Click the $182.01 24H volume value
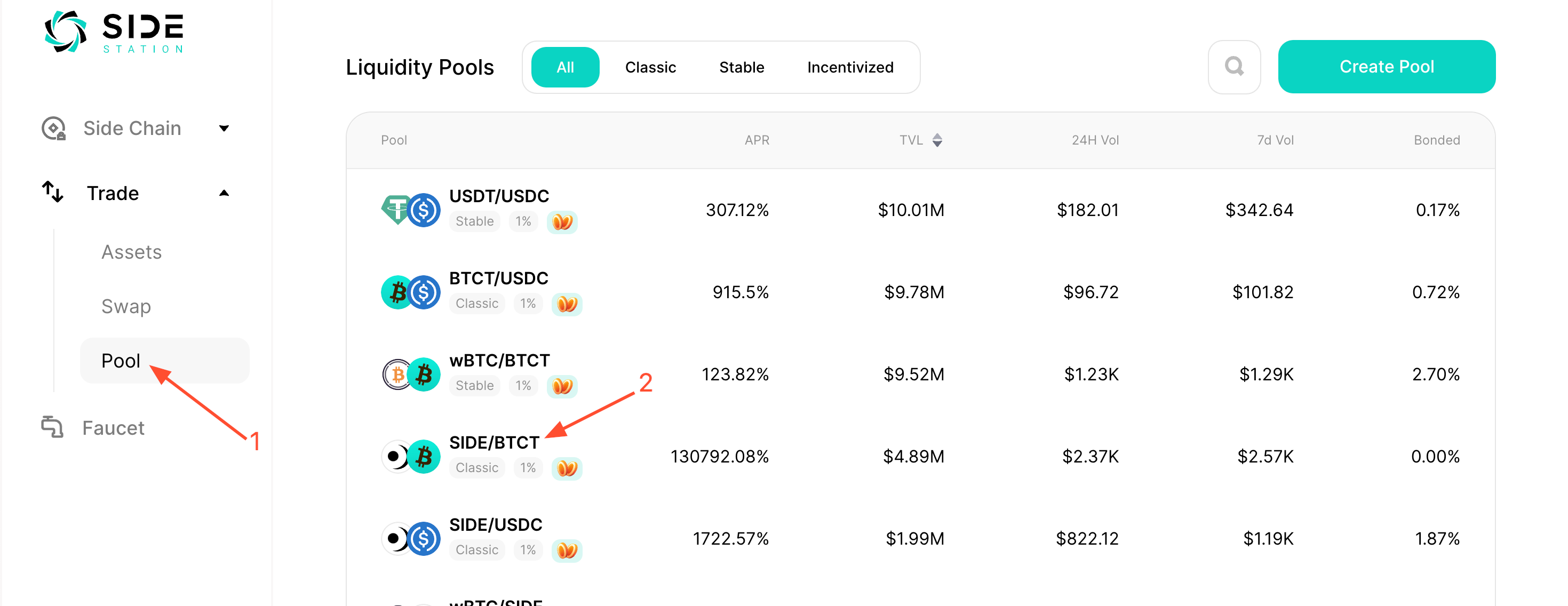This screenshot has width=1568, height=606. coord(1088,210)
